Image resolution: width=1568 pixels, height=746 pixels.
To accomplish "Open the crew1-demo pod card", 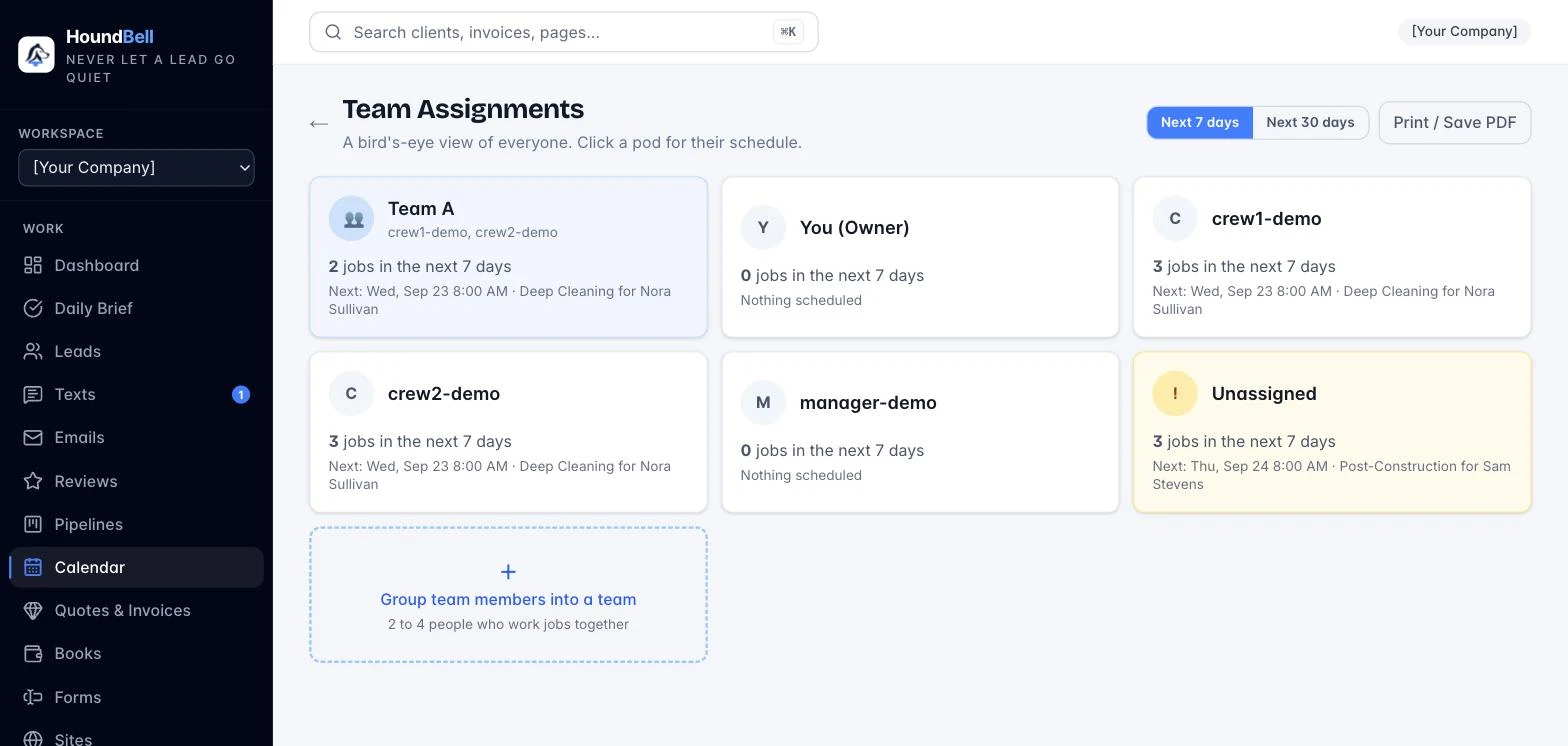I will [x=1332, y=257].
